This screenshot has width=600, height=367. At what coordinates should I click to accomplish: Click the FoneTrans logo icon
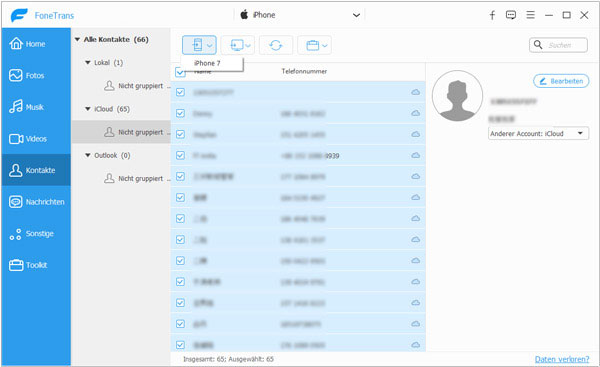click(x=19, y=15)
